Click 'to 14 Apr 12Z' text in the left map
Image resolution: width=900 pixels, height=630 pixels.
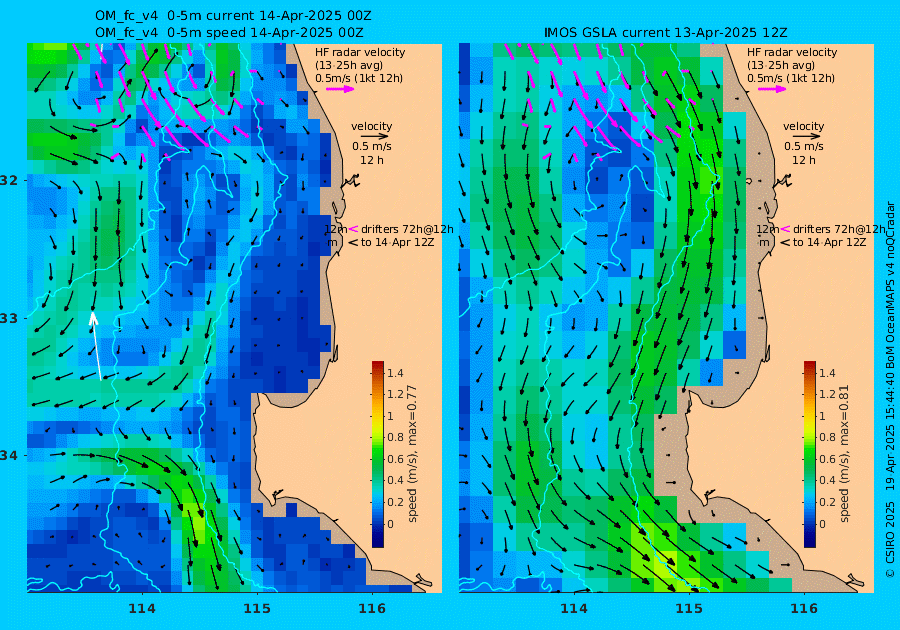(x=397, y=242)
